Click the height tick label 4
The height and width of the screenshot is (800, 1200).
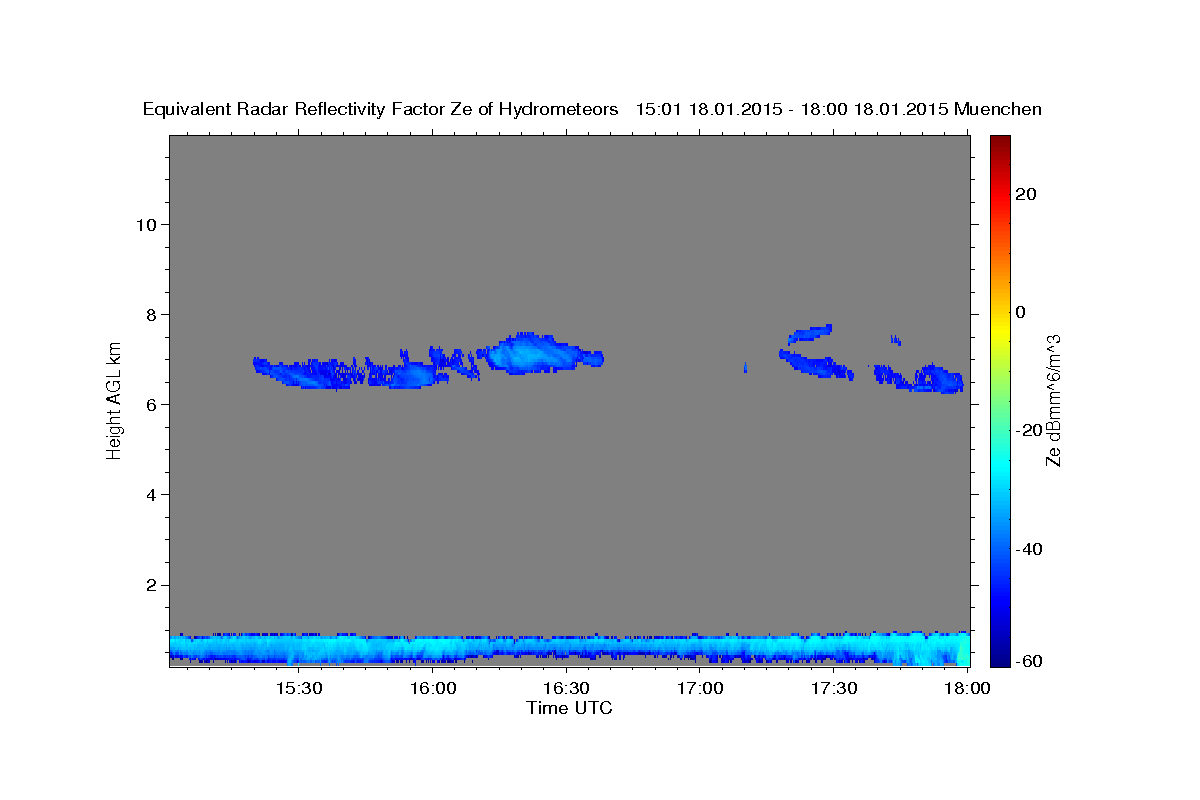(x=149, y=494)
